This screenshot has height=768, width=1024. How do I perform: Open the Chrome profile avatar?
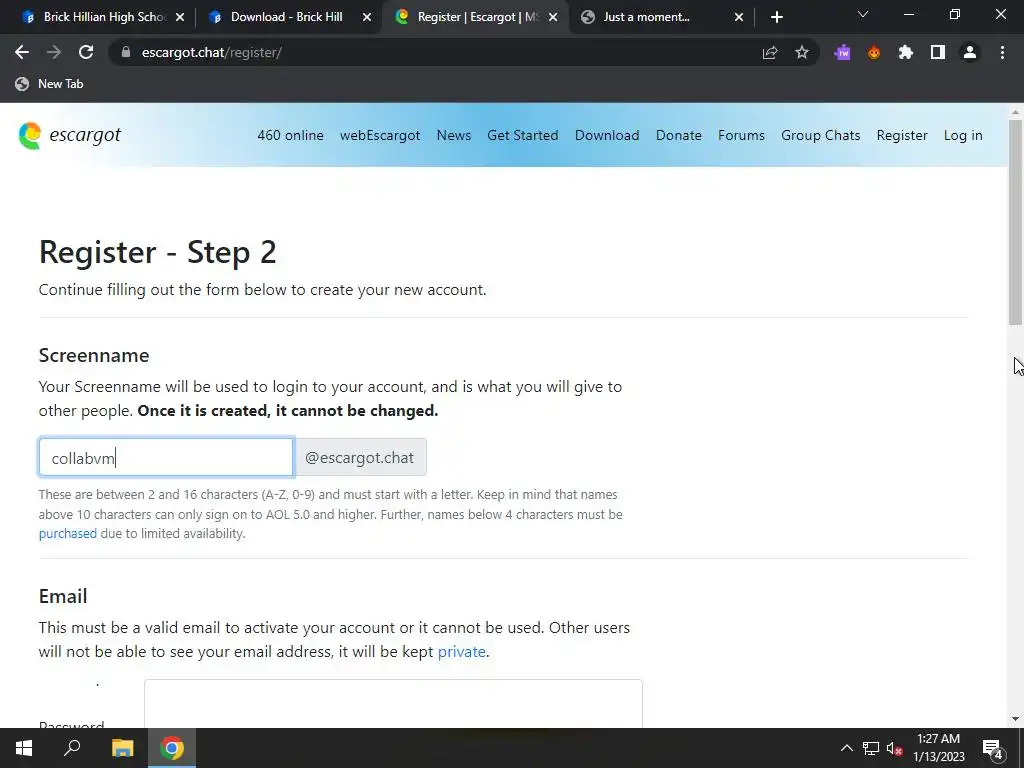tap(970, 52)
